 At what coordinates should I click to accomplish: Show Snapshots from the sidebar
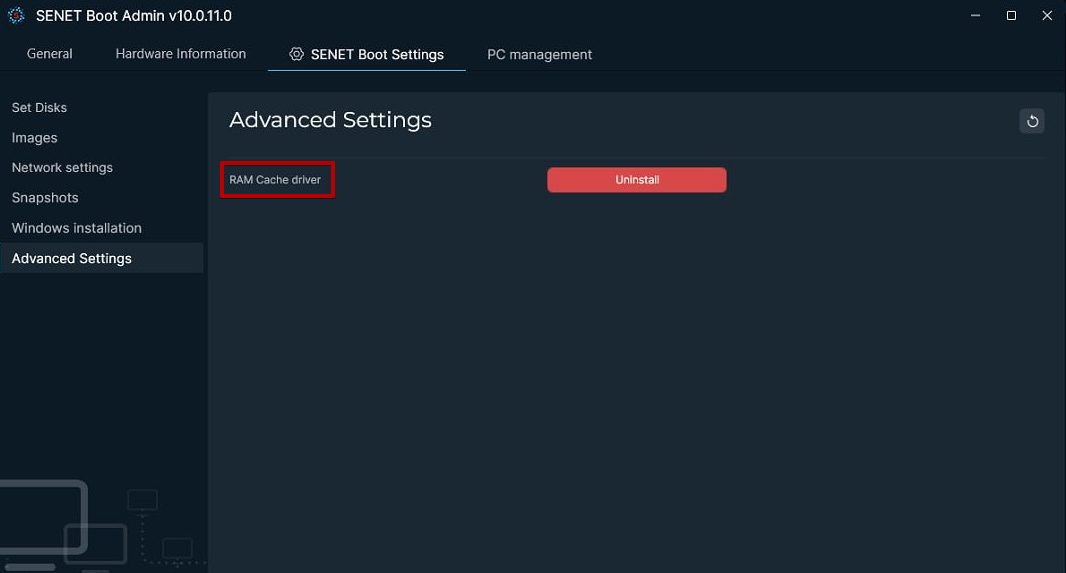pyautogui.click(x=45, y=198)
